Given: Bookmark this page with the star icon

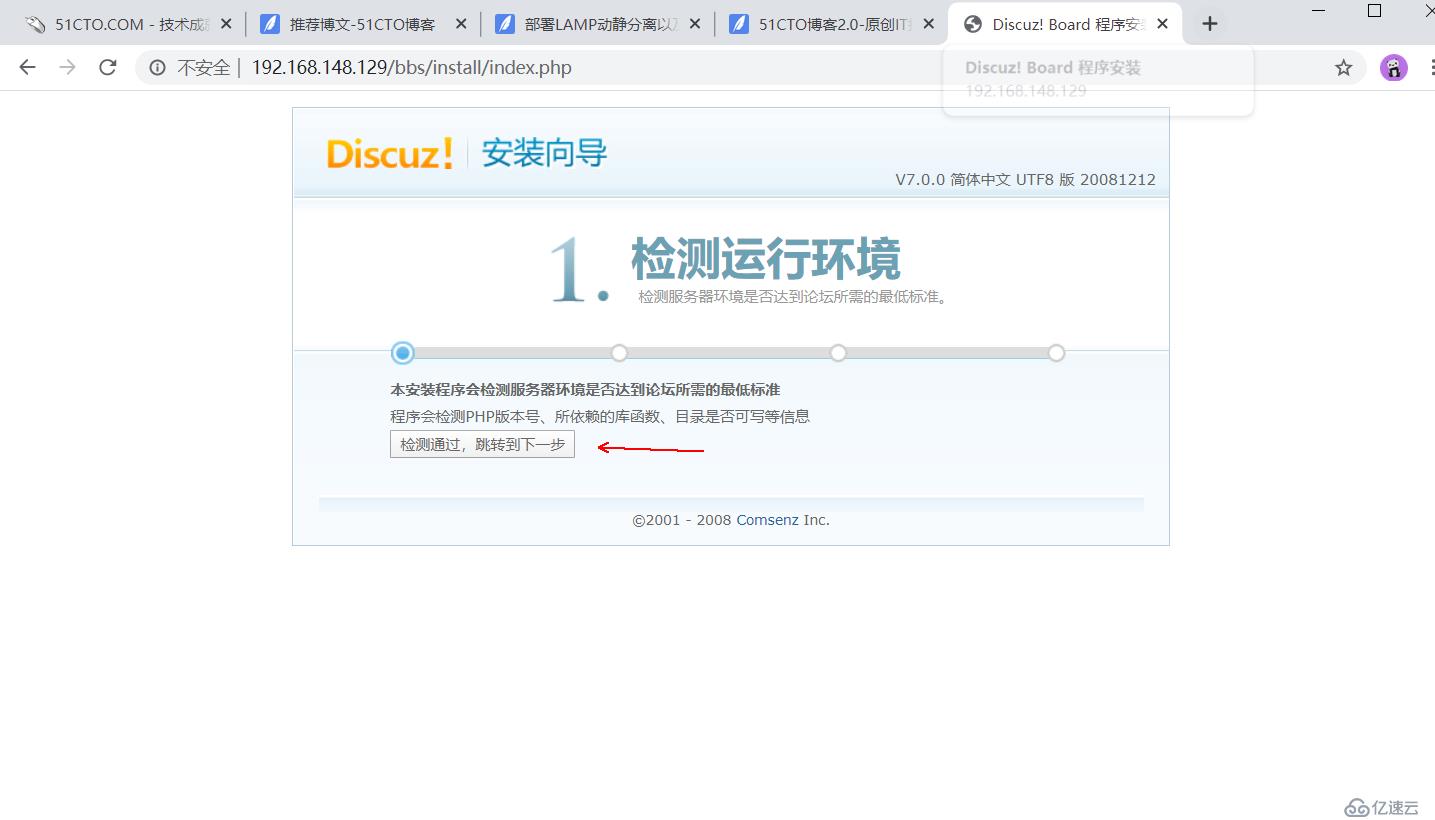Looking at the screenshot, I should (x=1343, y=68).
